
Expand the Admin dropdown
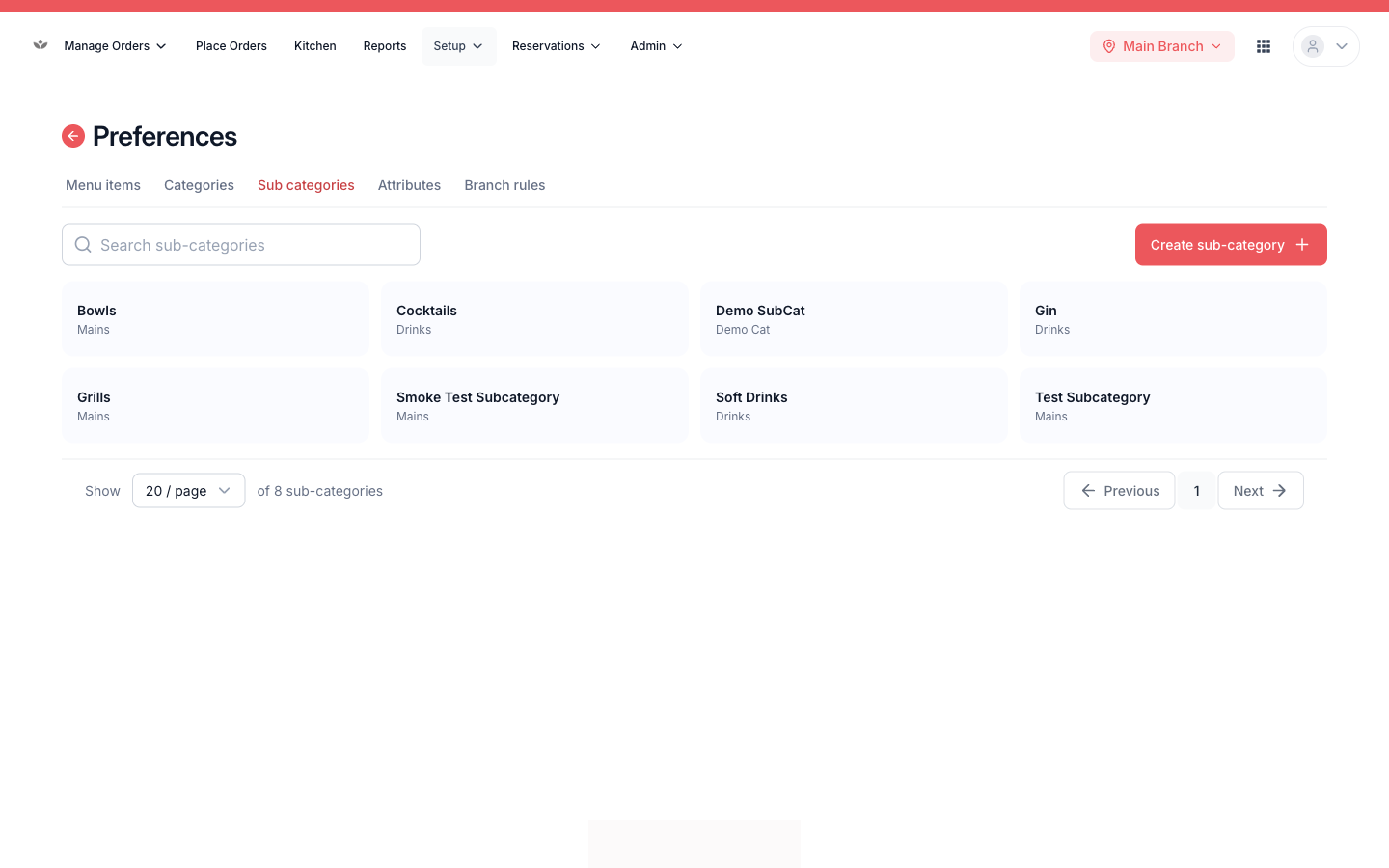coord(657,46)
